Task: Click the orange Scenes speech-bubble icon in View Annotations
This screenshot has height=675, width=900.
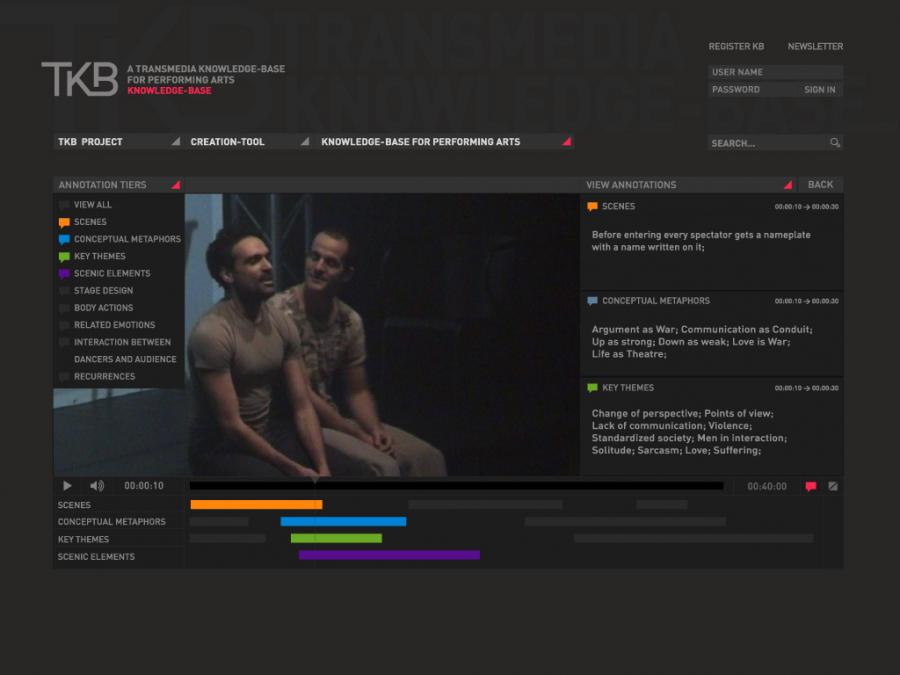Action: tap(592, 207)
